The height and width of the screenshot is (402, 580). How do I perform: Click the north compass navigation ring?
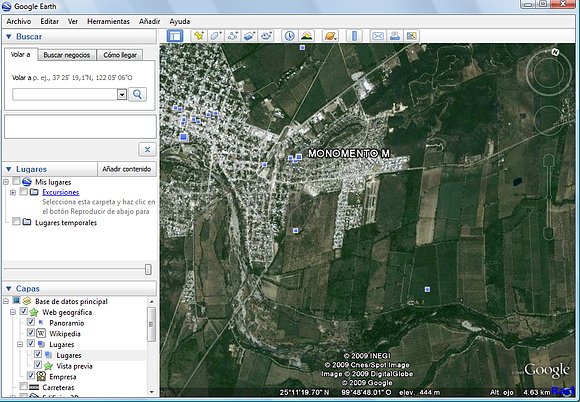click(x=549, y=72)
